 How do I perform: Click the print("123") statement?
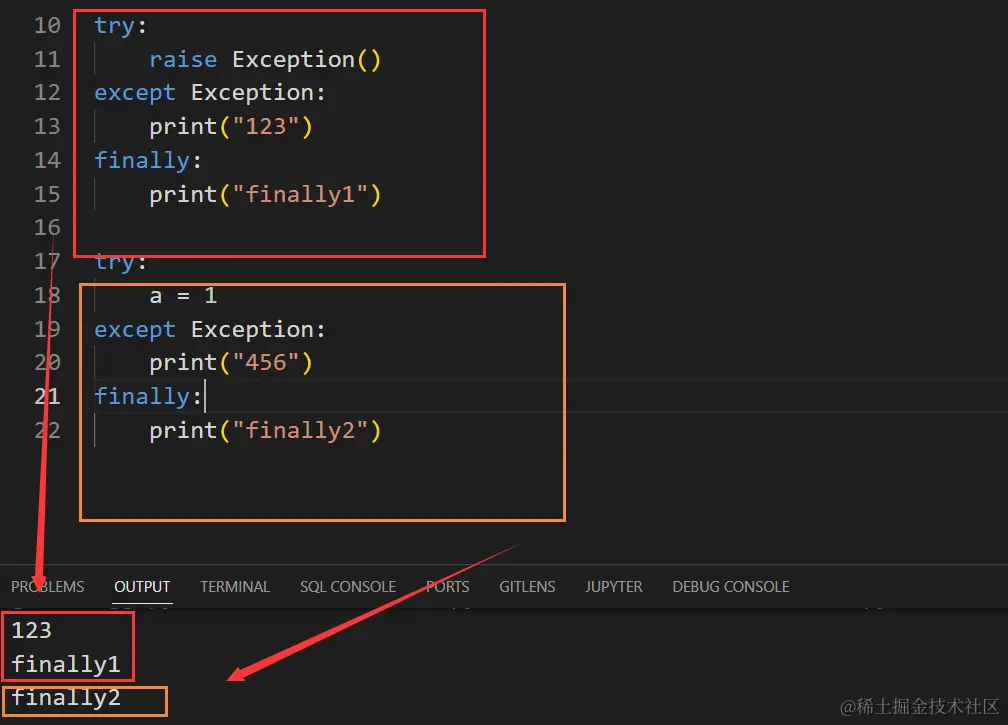(x=231, y=127)
